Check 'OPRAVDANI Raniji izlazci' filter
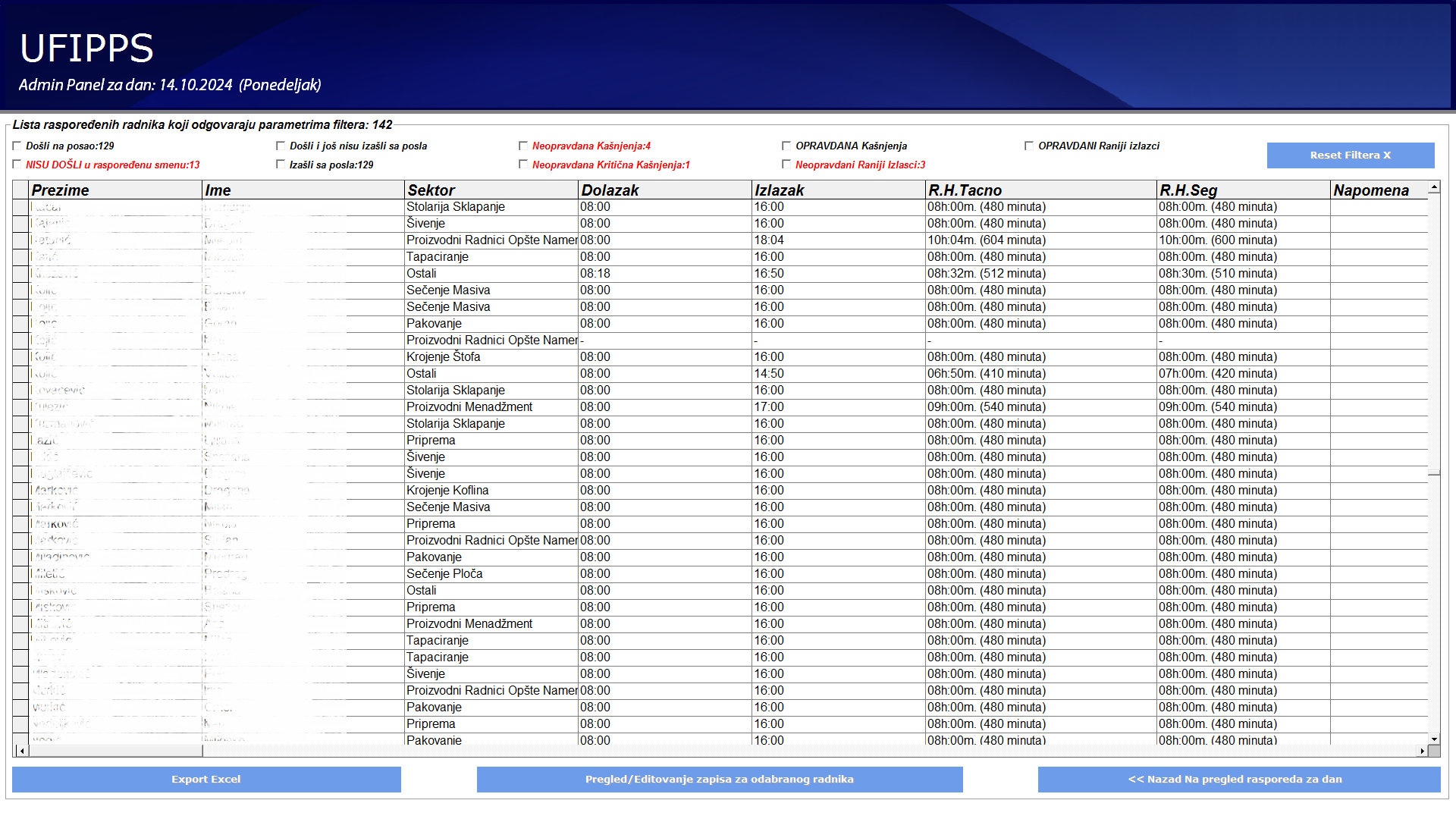Image resolution: width=1456 pixels, height=819 pixels. (1029, 146)
